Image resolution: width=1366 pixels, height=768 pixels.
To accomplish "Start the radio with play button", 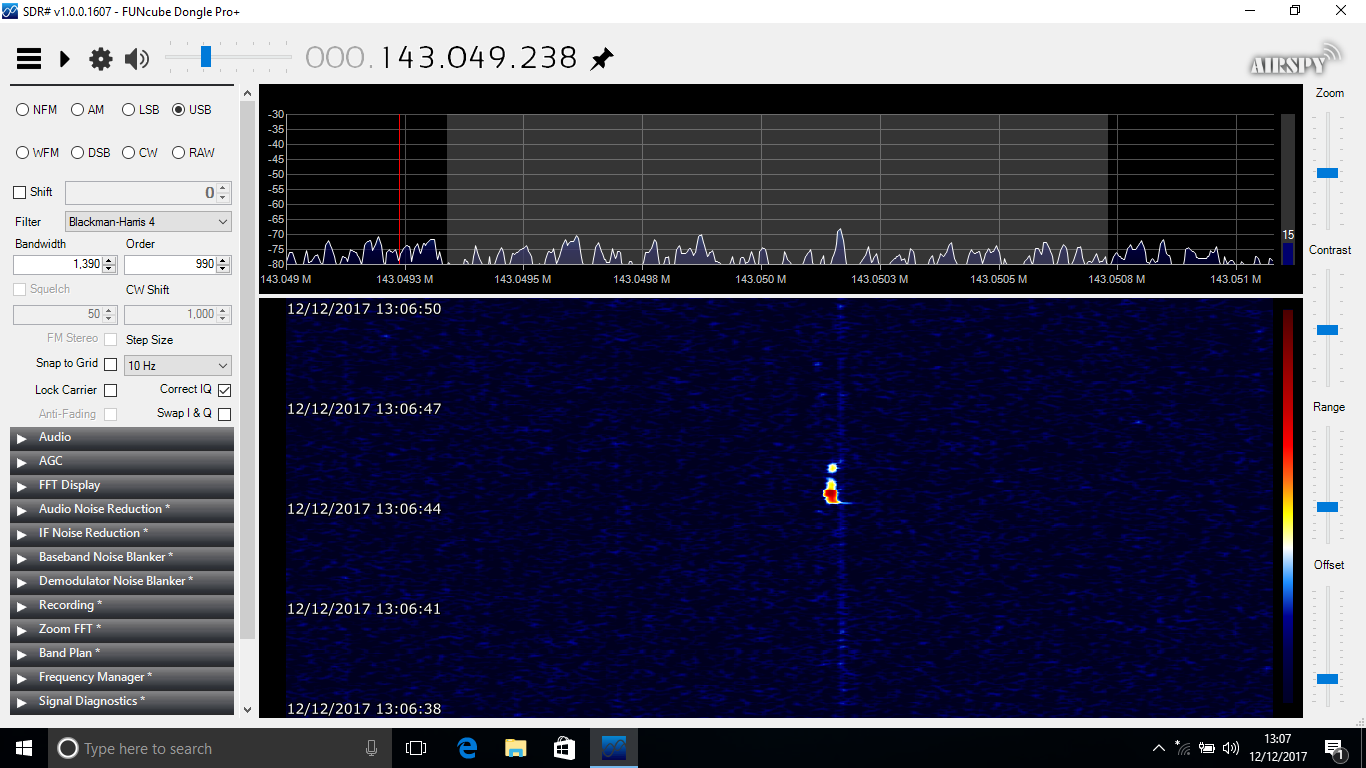I will point(65,59).
